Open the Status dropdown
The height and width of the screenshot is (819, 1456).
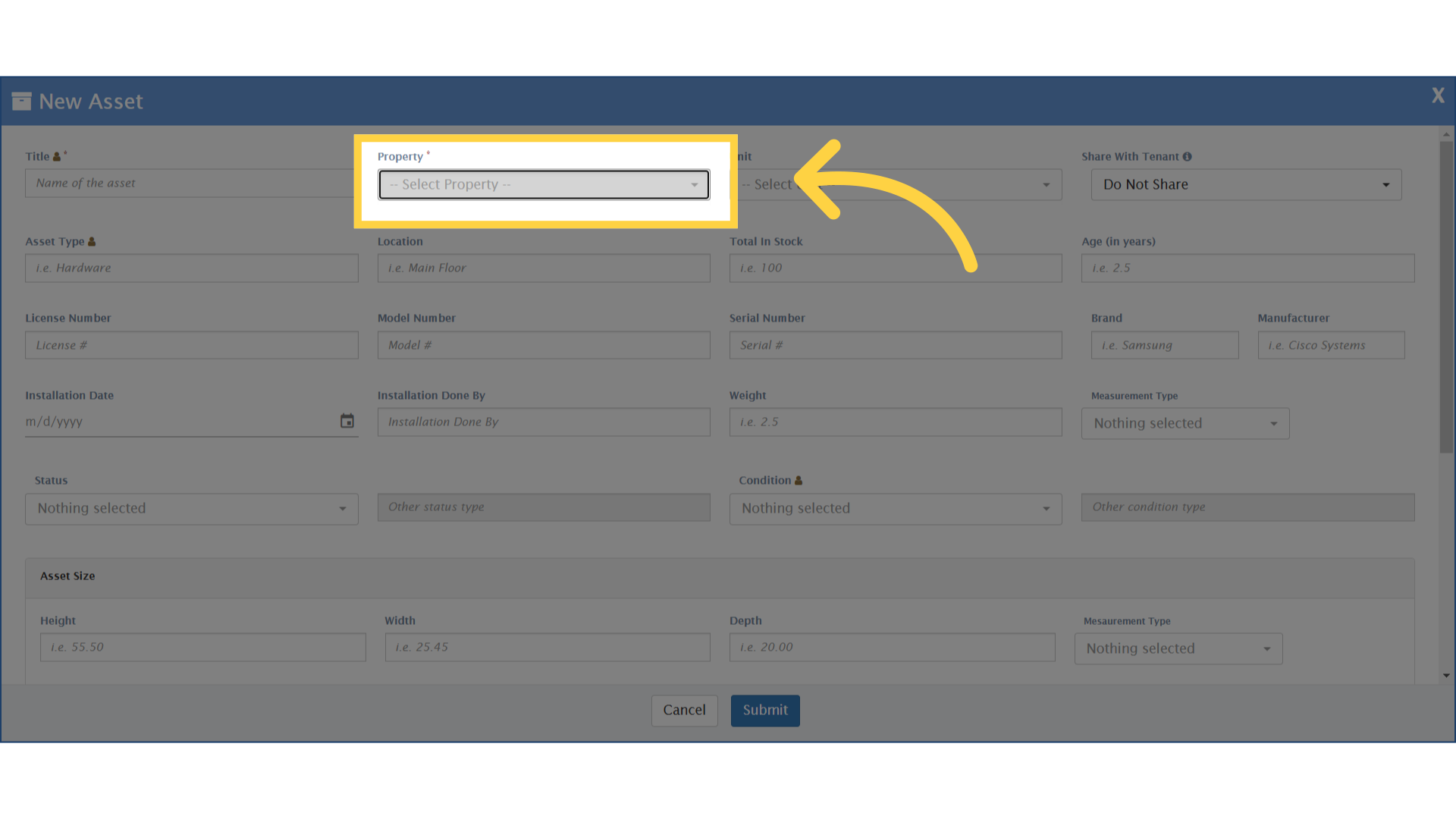(x=192, y=509)
